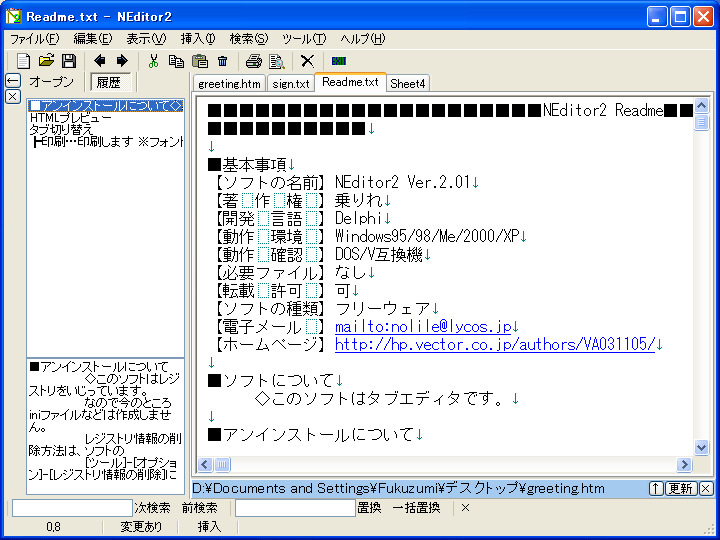Screen dimensions: 720x540
Task: Go back with the left arrow icon
Action: [x=99, y=61]
